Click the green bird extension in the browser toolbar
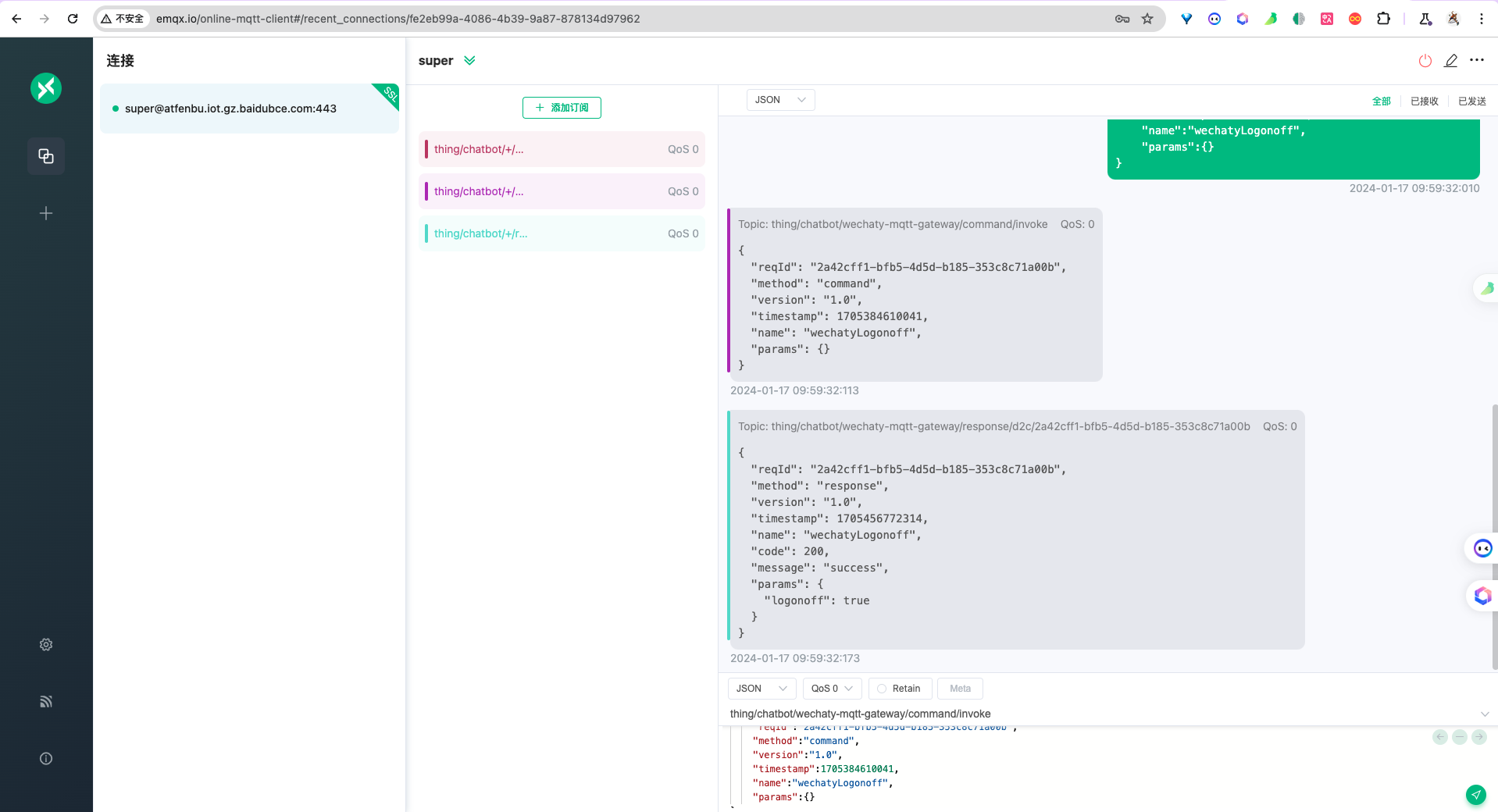The height and width of the screenshot is (812, 1498). [x=1271, y=19]
